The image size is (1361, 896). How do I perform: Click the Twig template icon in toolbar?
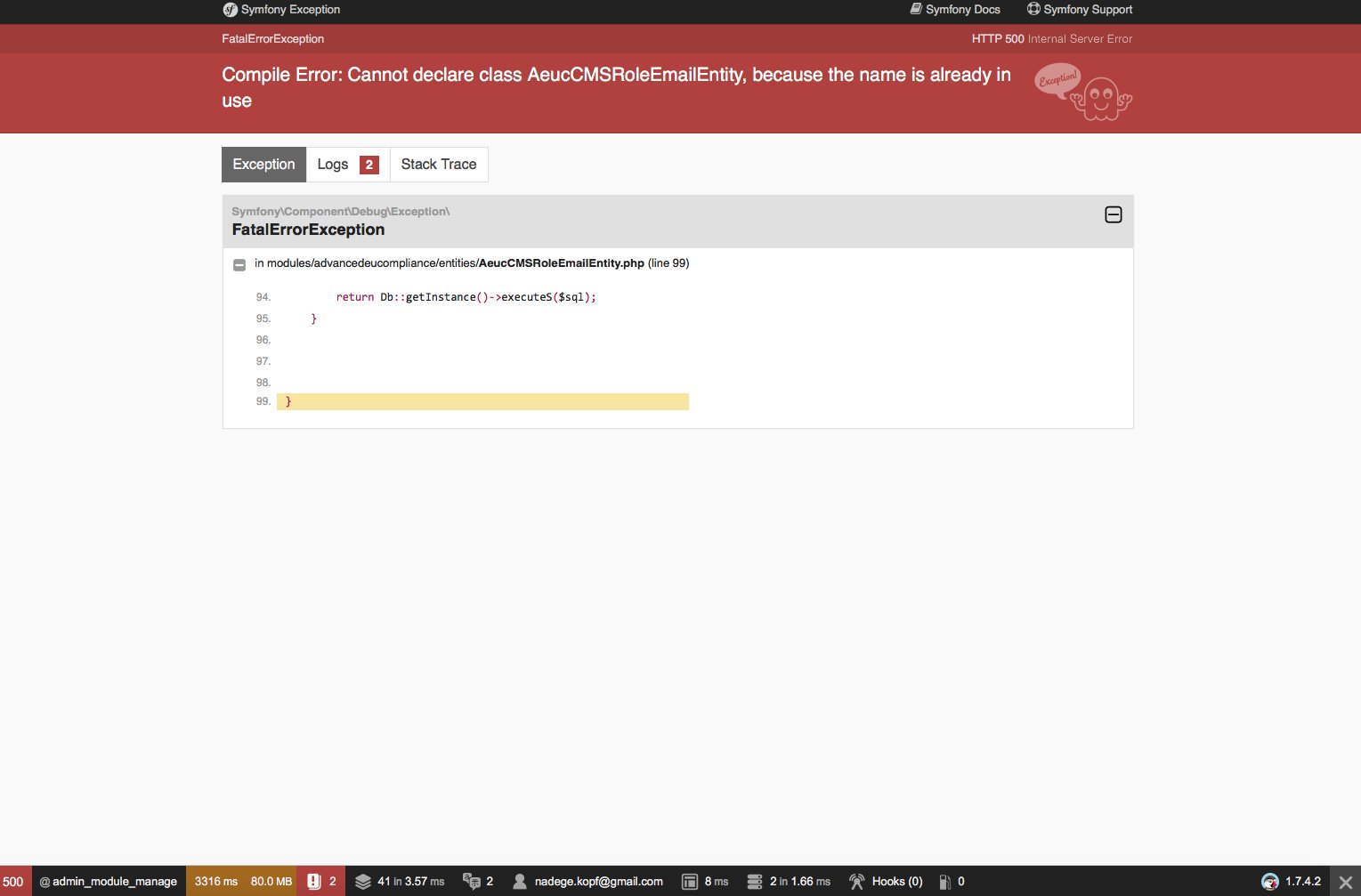pyautogui.click(x=689, y=882)
